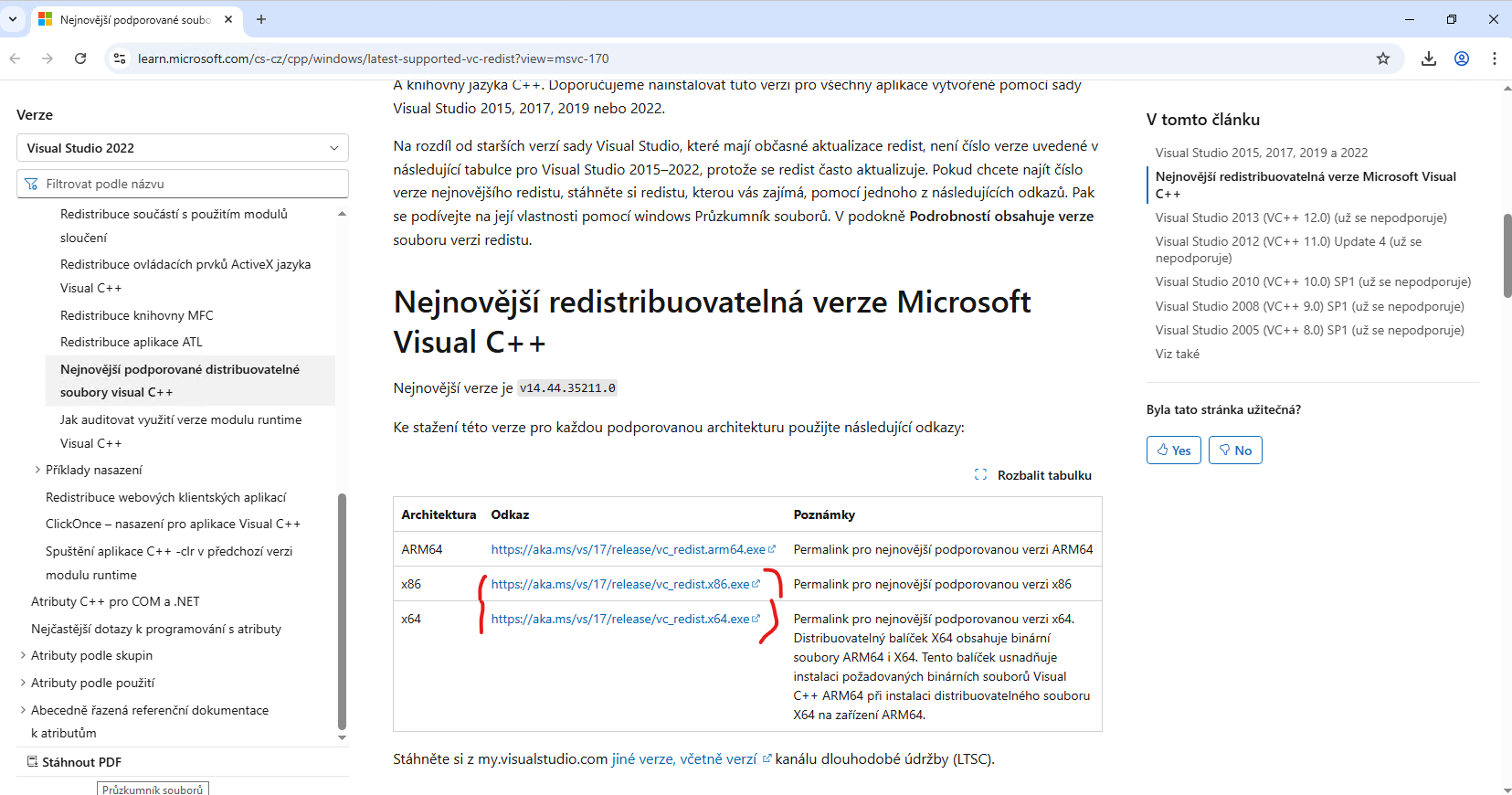Click the Yes feedback button
Screen dimensions: 1512x795
click(1173, 450)
